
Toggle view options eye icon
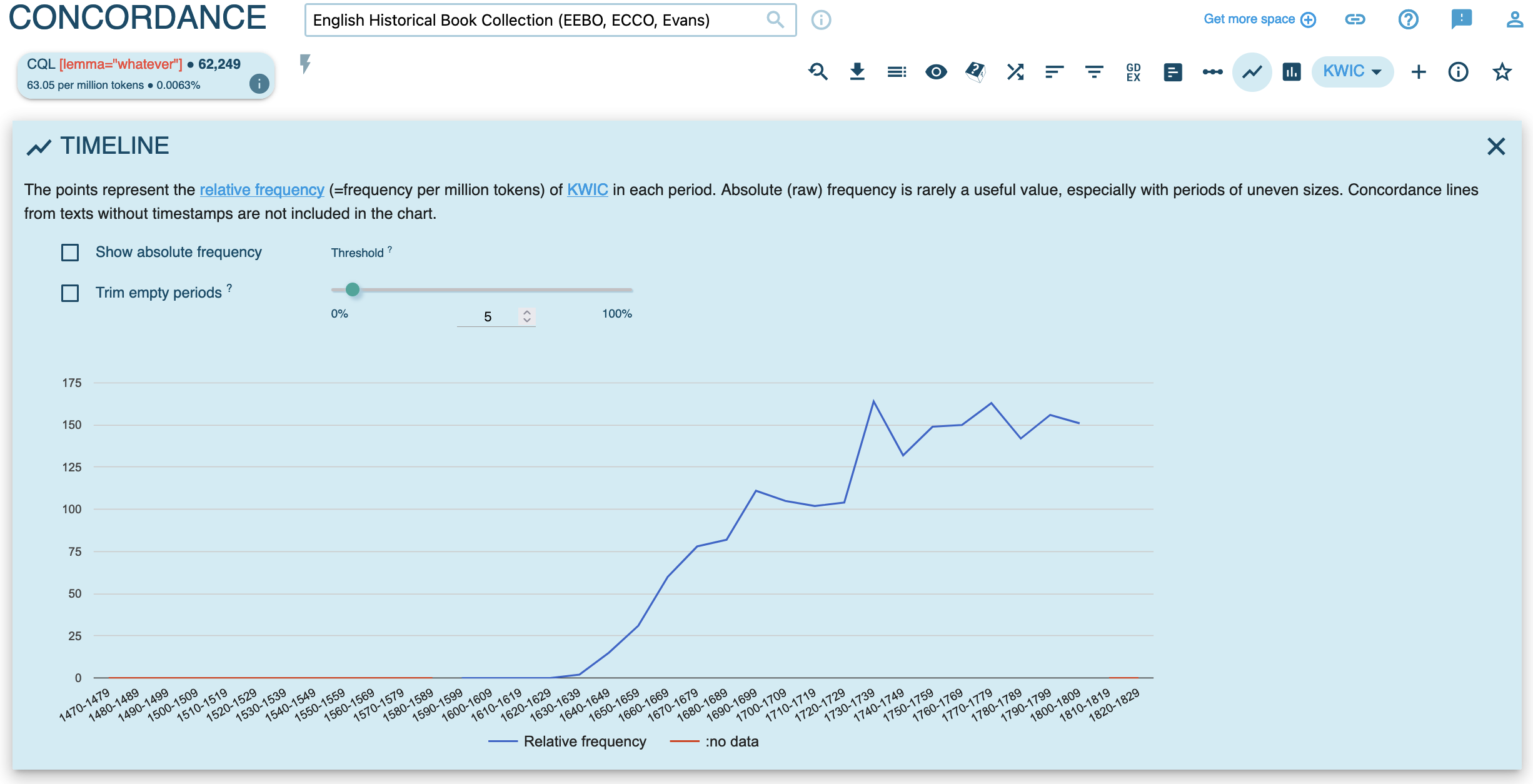(936, 72)
